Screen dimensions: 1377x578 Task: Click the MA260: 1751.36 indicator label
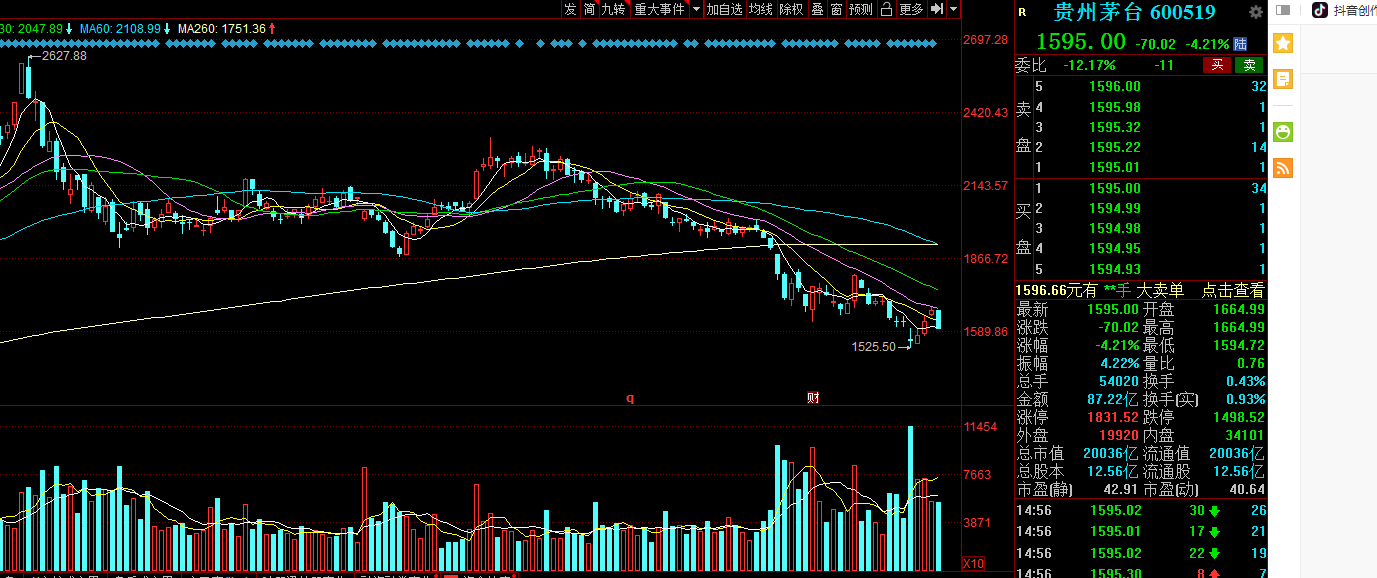221,29
